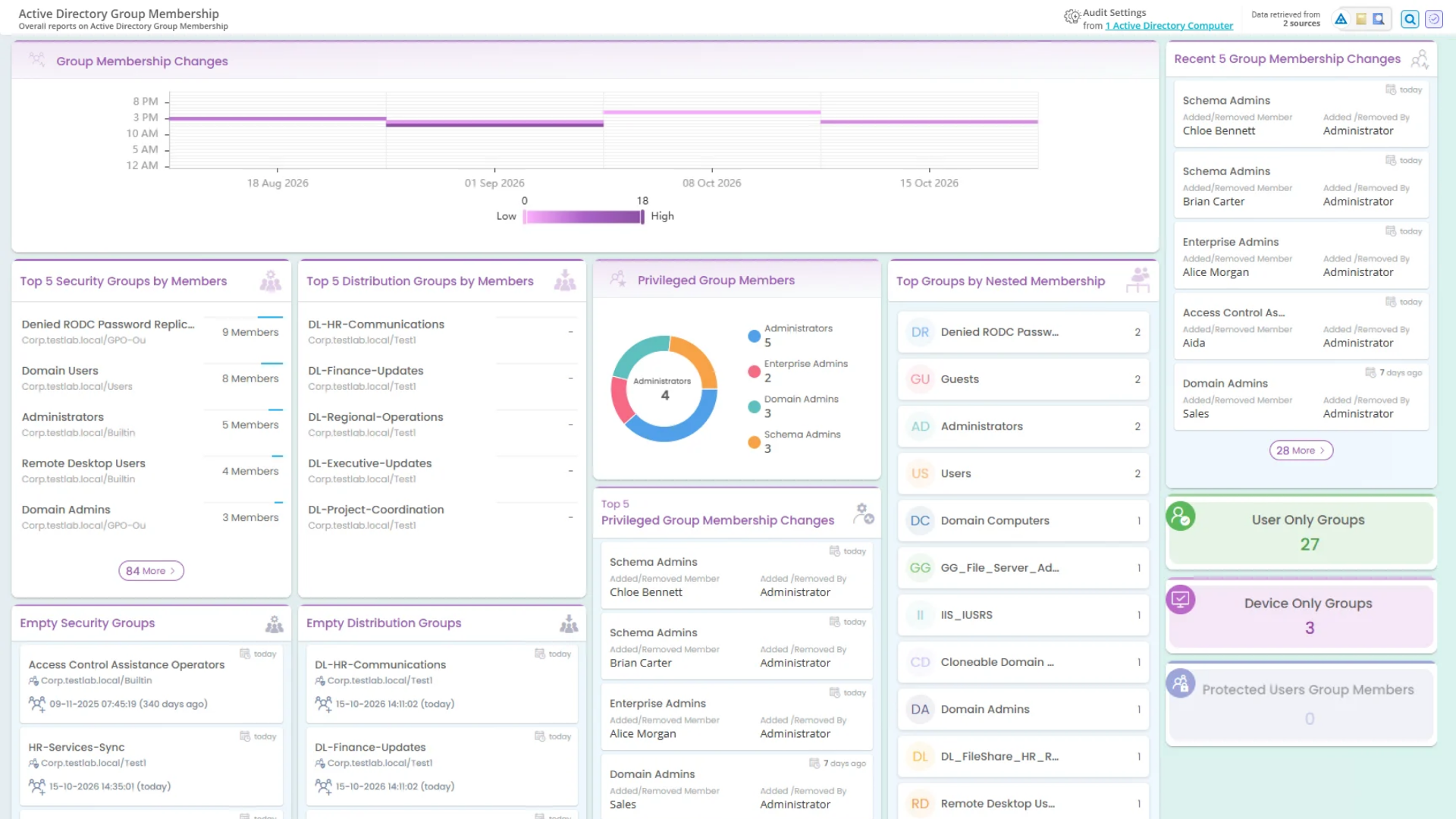The image size is (1456, 819).
Task: Open the Guests nested membership row
Action: point(1023,379)
